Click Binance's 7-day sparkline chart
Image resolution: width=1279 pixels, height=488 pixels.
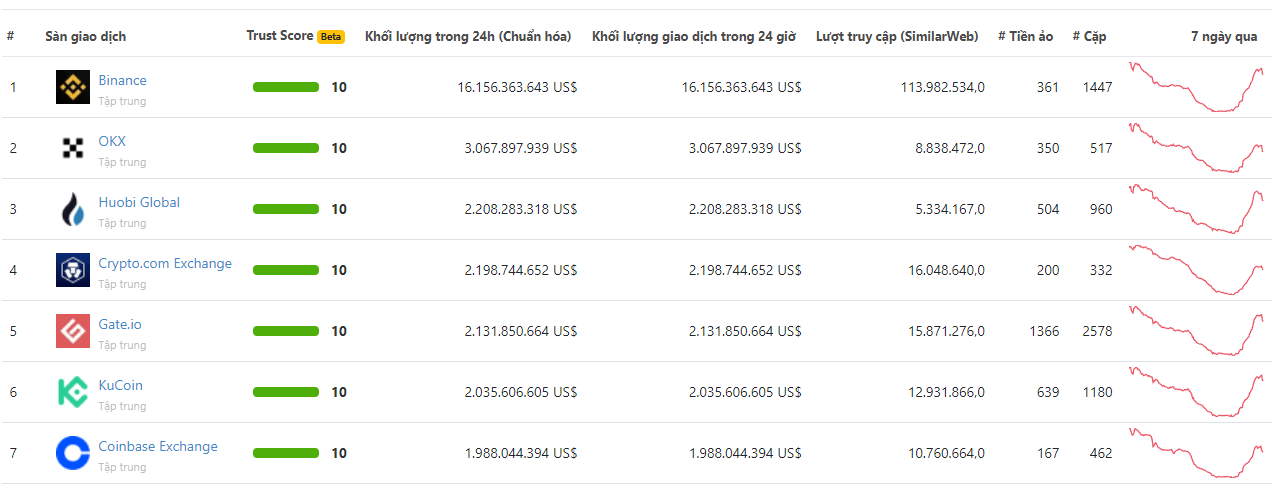1196,87
